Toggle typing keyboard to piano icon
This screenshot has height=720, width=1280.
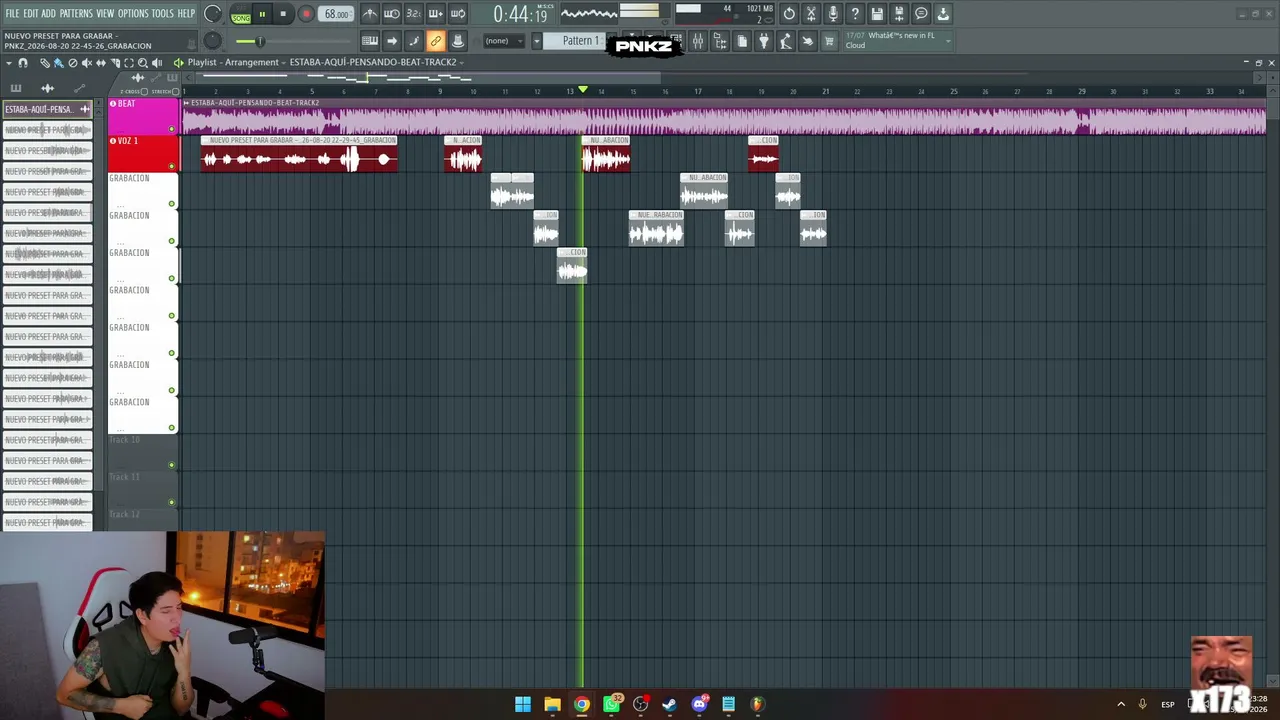point(370,41)
